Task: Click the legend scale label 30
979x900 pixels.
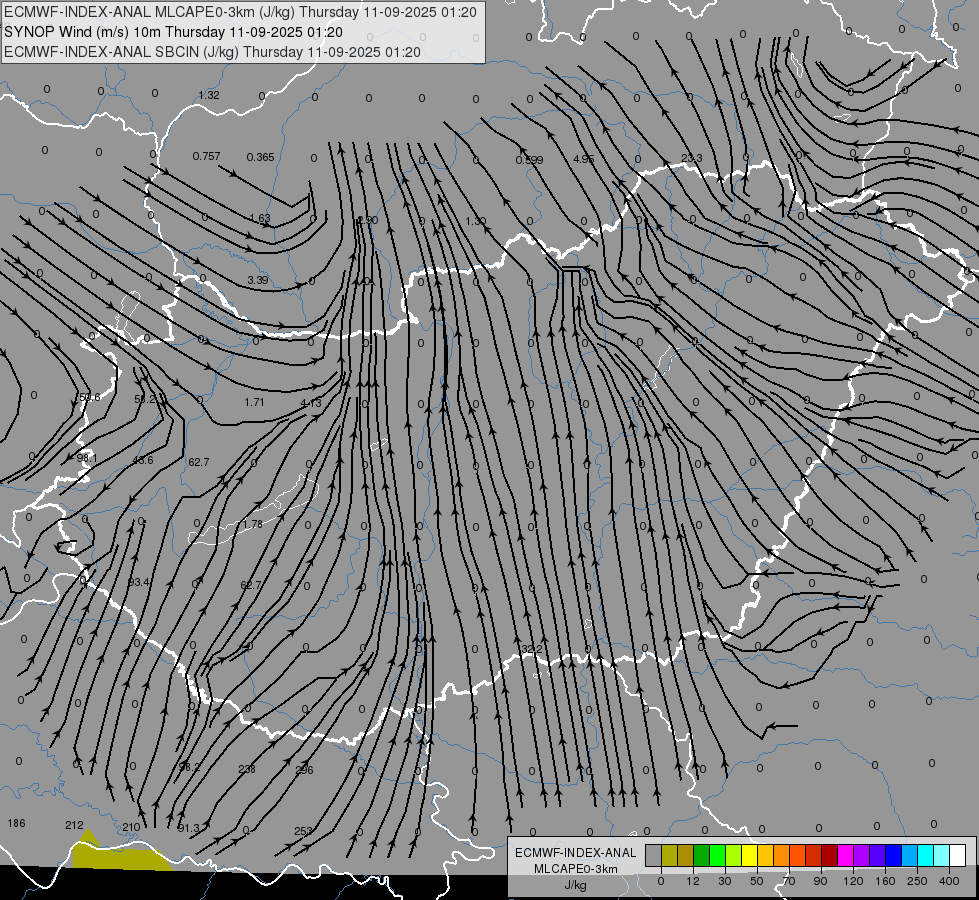Action: (x=725, y=881)
